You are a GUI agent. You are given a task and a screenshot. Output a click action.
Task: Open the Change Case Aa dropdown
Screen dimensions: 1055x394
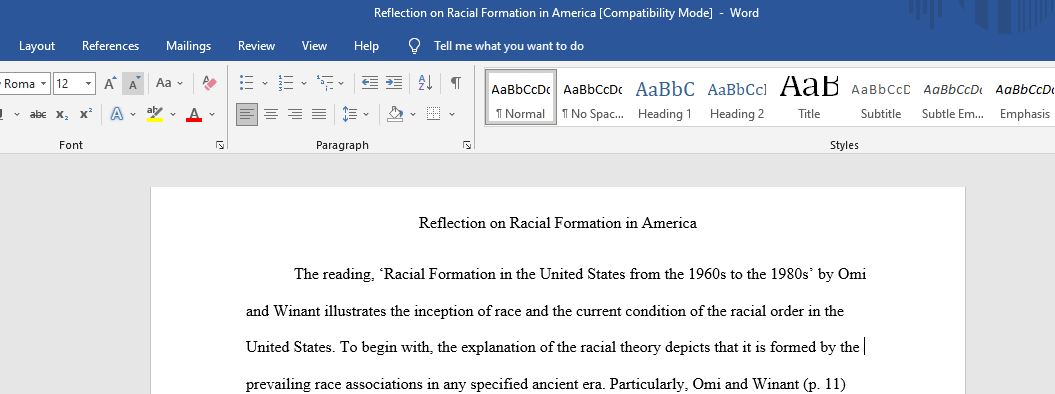coord(170,83)
